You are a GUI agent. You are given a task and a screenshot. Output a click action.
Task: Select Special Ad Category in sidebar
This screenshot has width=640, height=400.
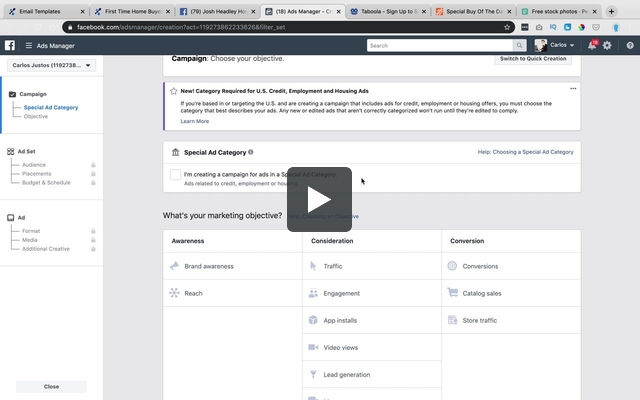click(x=51, y=107)
